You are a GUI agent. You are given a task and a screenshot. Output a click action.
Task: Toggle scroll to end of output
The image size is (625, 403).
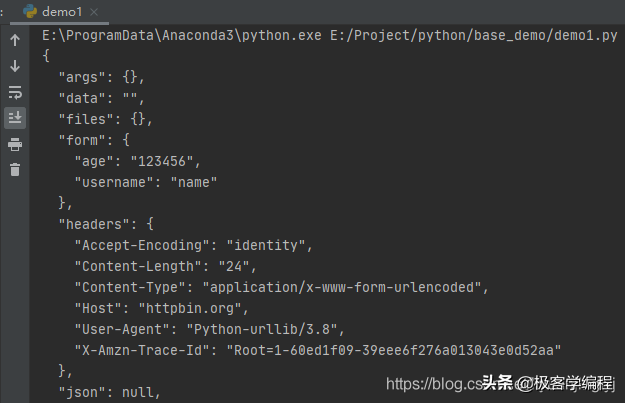pyautogui.click(x=15, y=118)
